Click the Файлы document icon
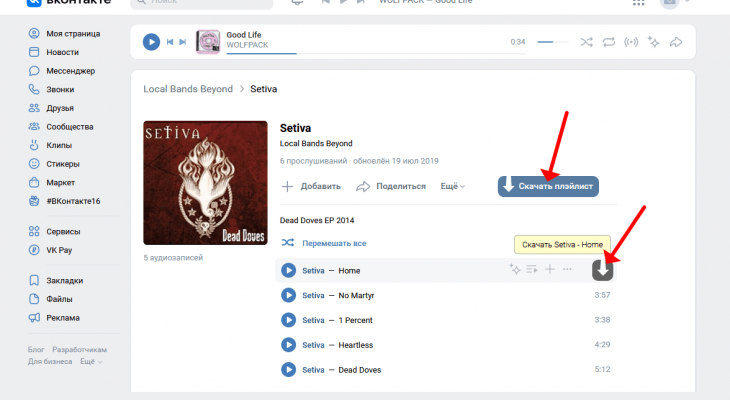The width and height of the screenshot is (730, 400). pos(34,299)
